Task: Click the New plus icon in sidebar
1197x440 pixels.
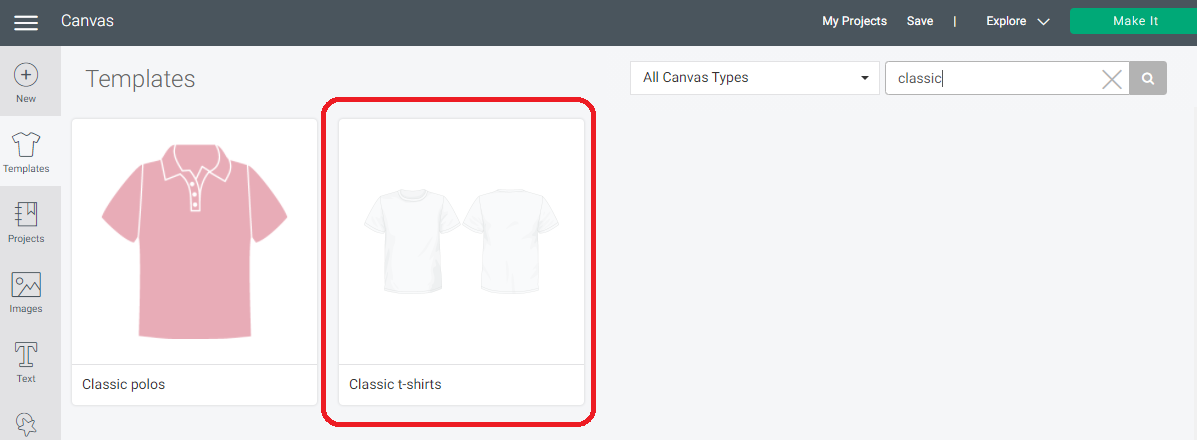Action: [x=26, y=75]
